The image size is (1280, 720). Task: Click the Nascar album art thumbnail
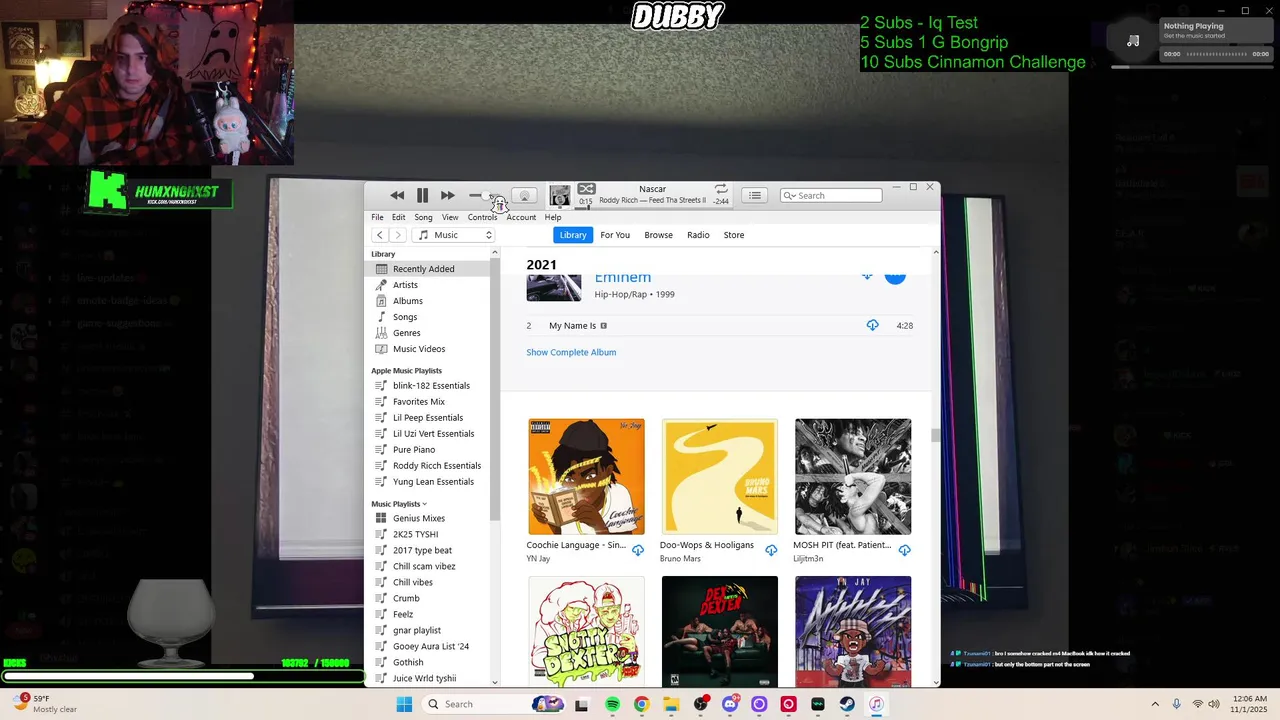click(x=560, y=196)
